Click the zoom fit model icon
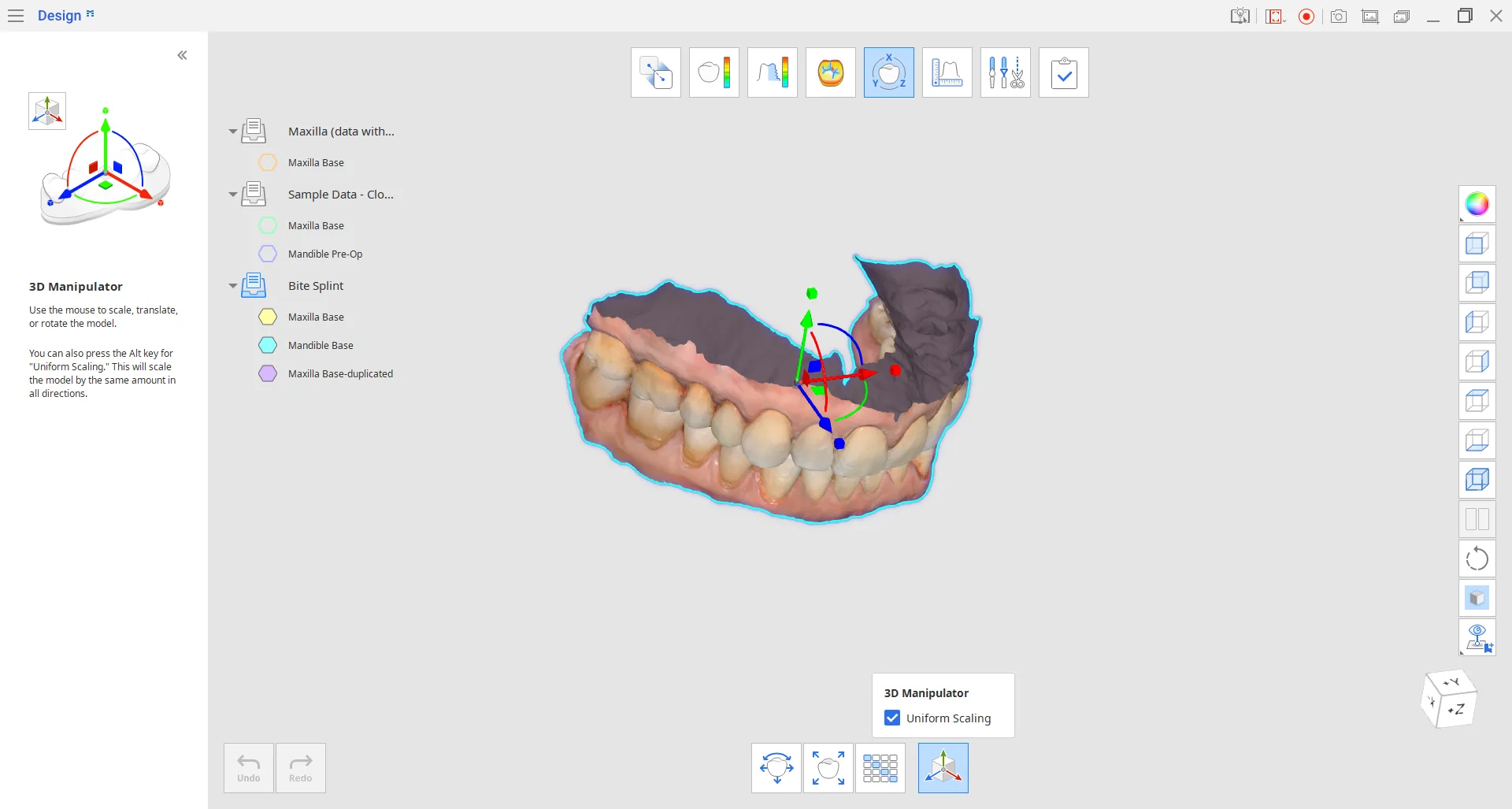 coord(828,768)
